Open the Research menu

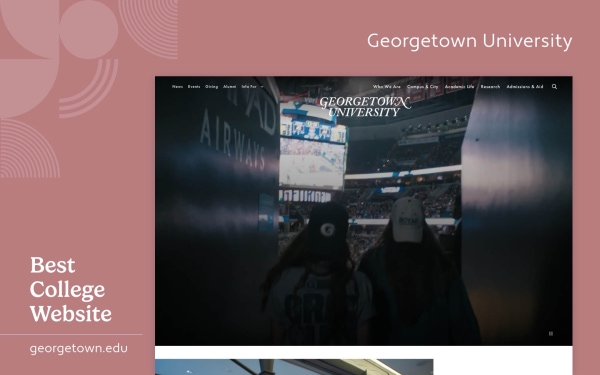click(490, 87)
